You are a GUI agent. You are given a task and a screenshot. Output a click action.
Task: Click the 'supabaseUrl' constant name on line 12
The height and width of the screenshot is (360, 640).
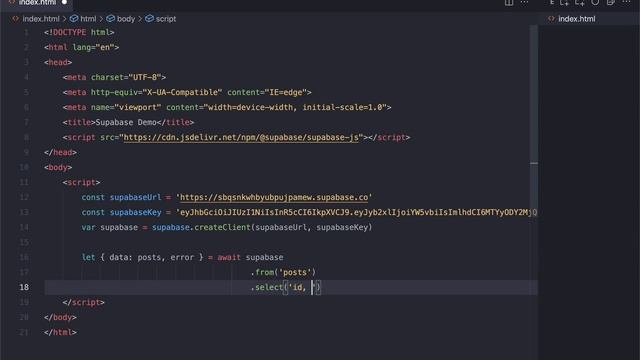pyautogui.click(x=136, y=198)
